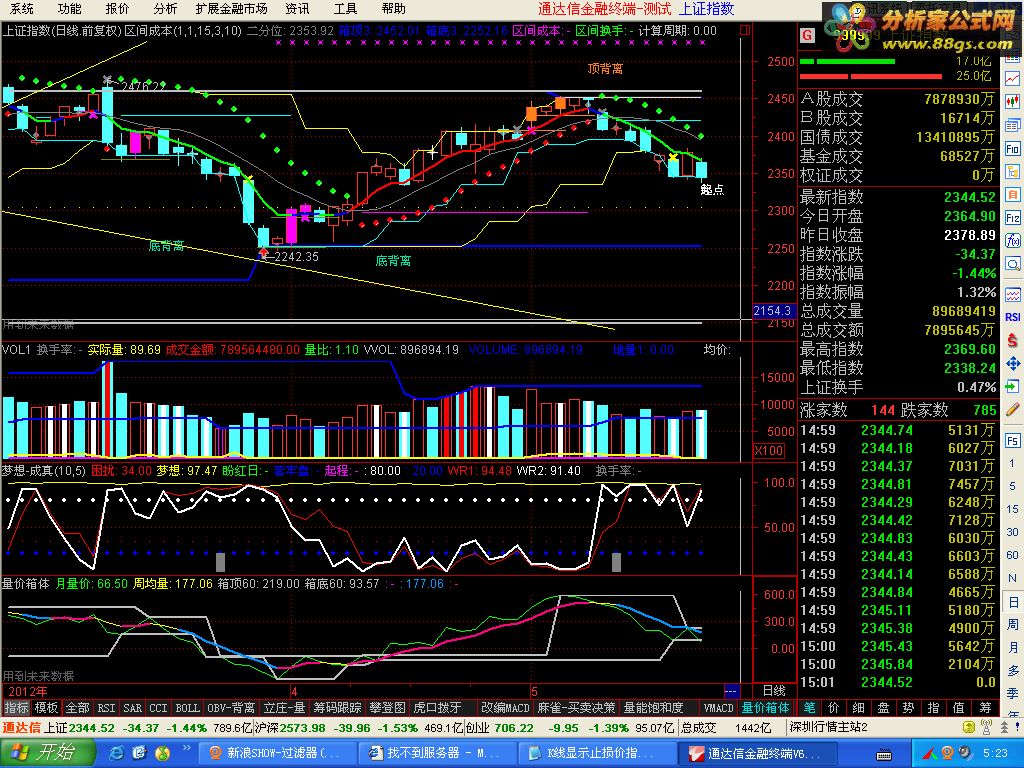Screen dimensions: 1024x768
Task: Click the 模板 tab at bottom
Action: pos(46,708)
